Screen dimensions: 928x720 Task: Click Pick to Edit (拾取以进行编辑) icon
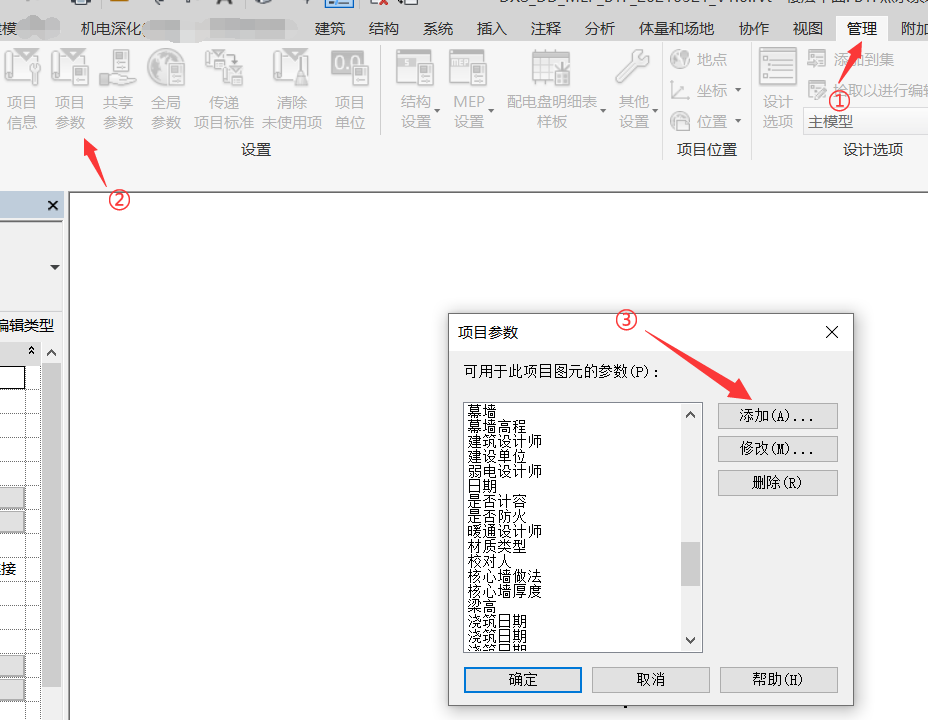tap(817, 90)
